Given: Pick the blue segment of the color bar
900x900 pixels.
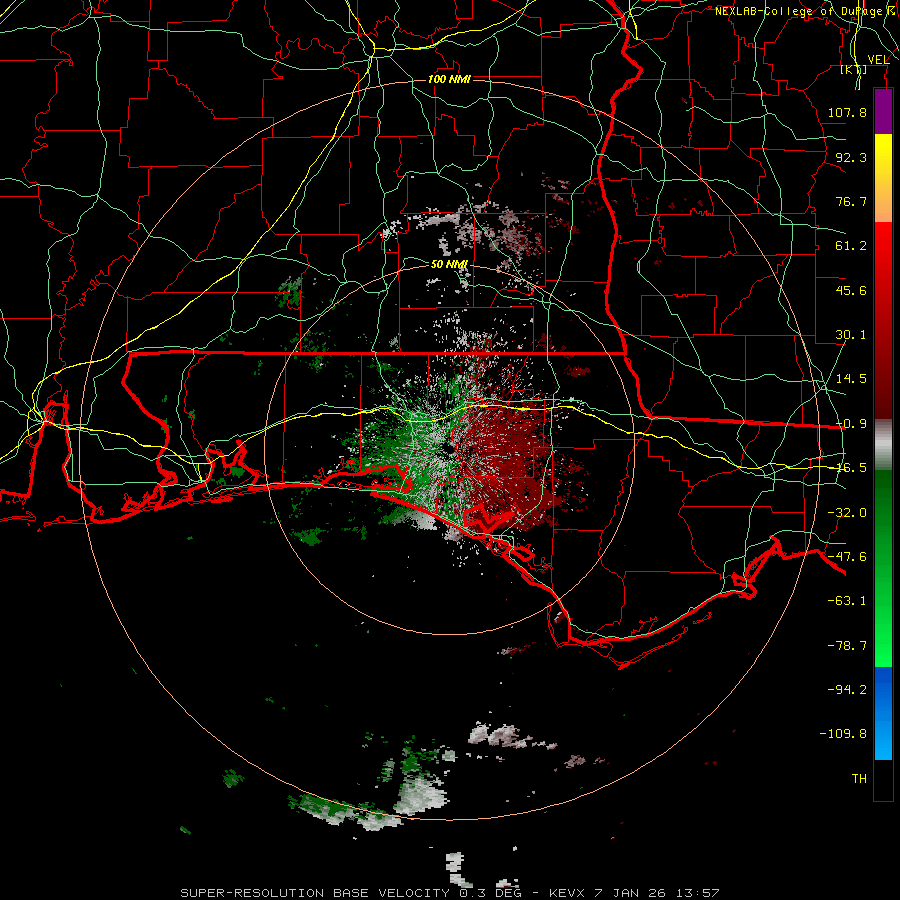Looking at the screenshot, I should (883, 713).
